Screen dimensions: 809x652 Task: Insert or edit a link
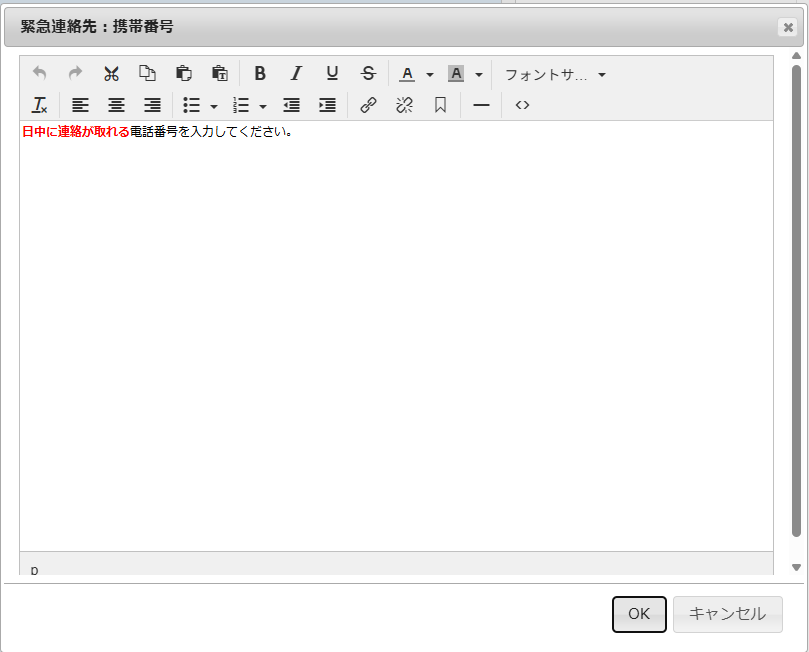[x=368, y=105]
